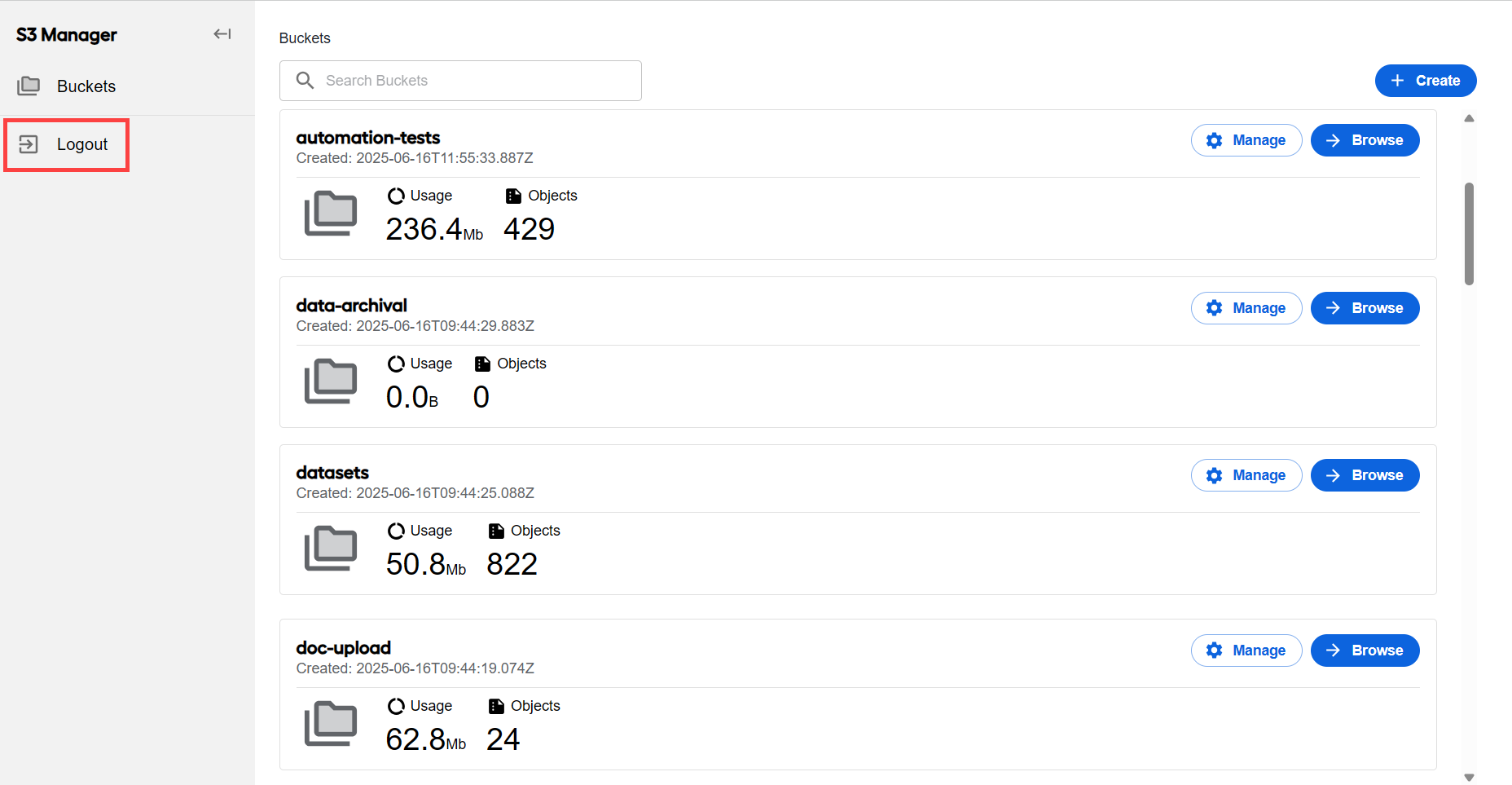This screenshot has width=1512, height=785.
Task: Collapse the S3 Manager sidebar arrow
Action: [x=222, y=34]
